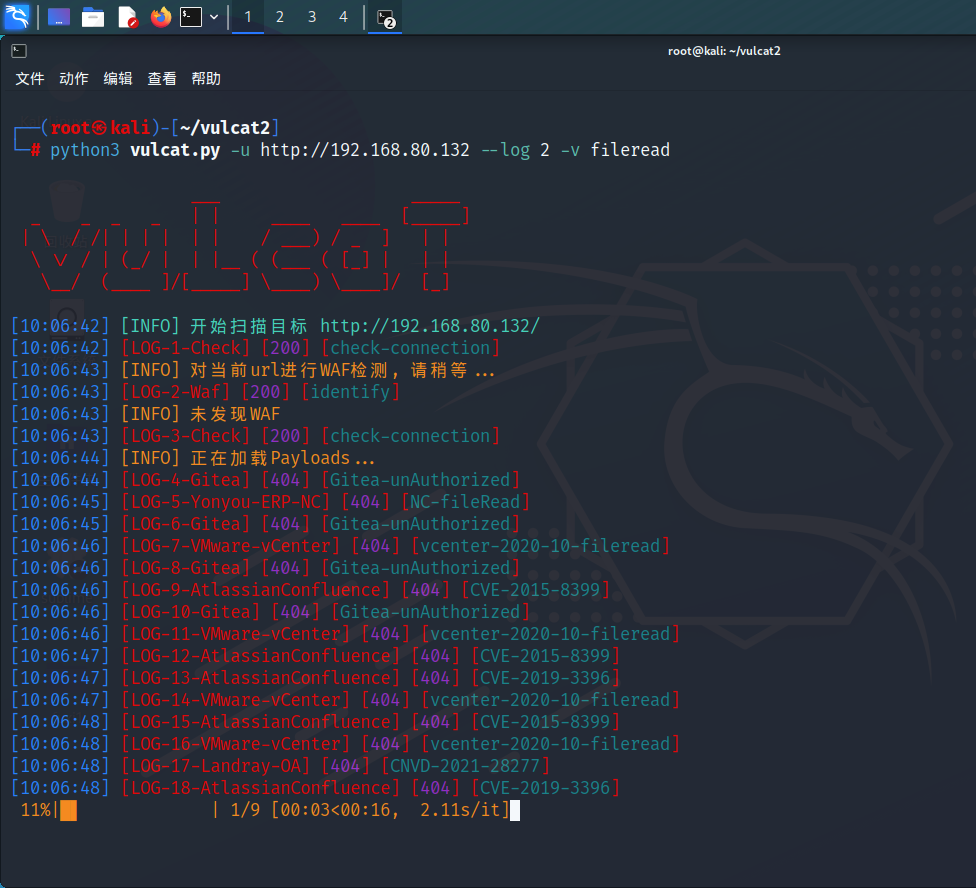The width and height of the screenshot is (976, 888).
Task: Open the file manager from the panel
Action: point(93,17)
